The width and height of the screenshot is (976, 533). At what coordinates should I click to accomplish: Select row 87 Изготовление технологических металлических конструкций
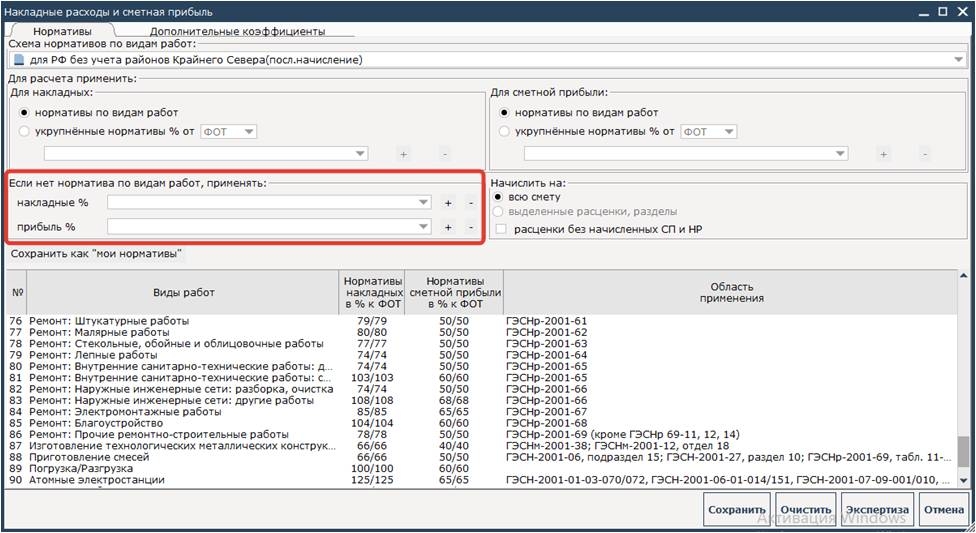482,446
